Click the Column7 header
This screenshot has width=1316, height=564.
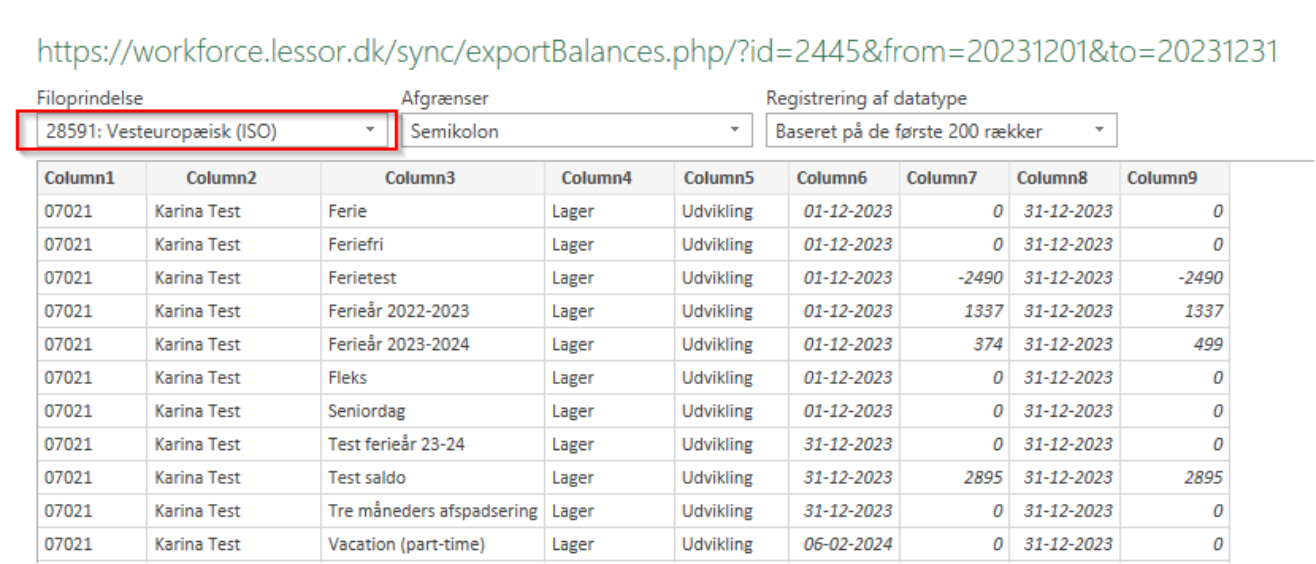942,178
